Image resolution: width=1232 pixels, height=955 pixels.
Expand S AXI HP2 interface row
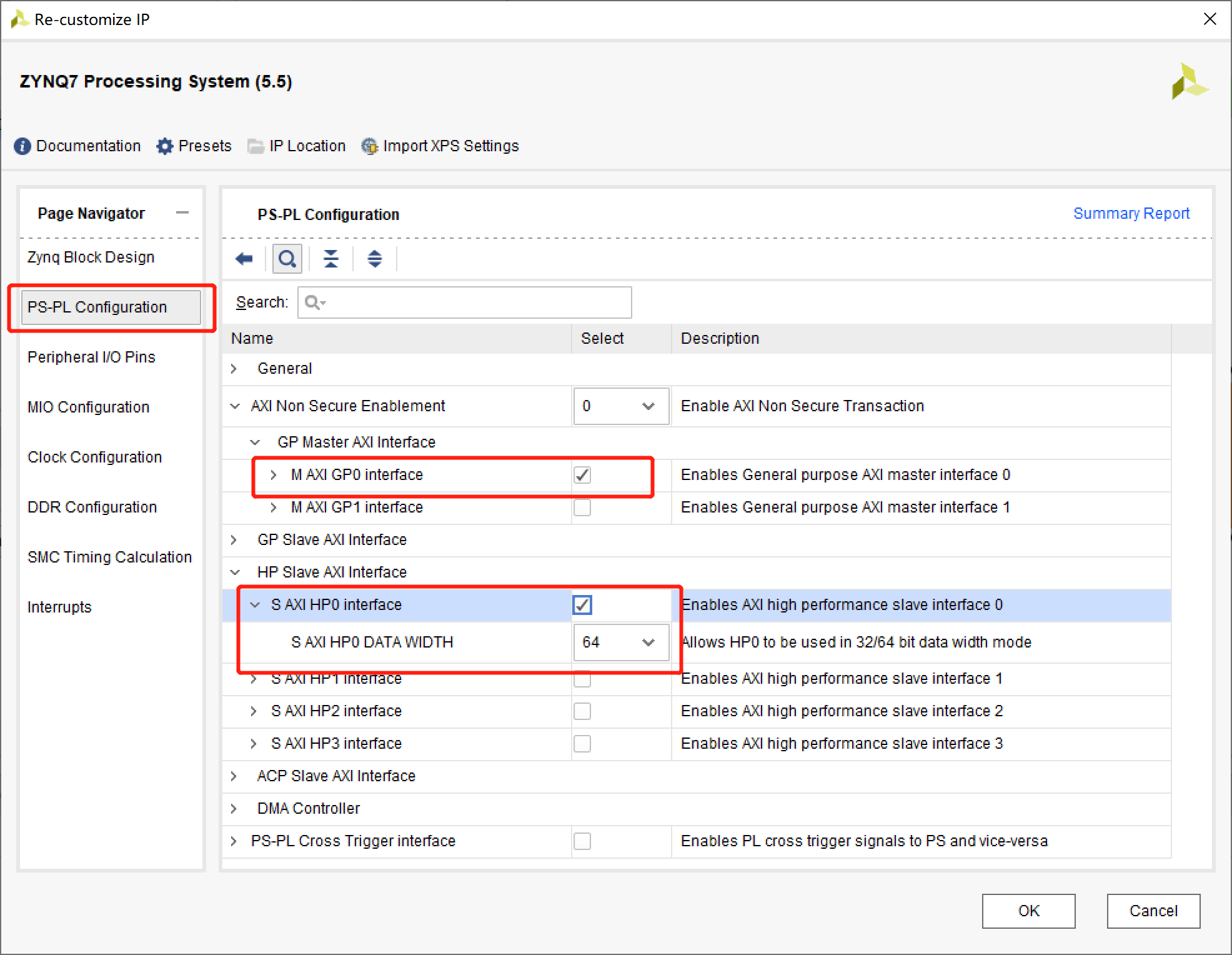[x=254, y=711]
